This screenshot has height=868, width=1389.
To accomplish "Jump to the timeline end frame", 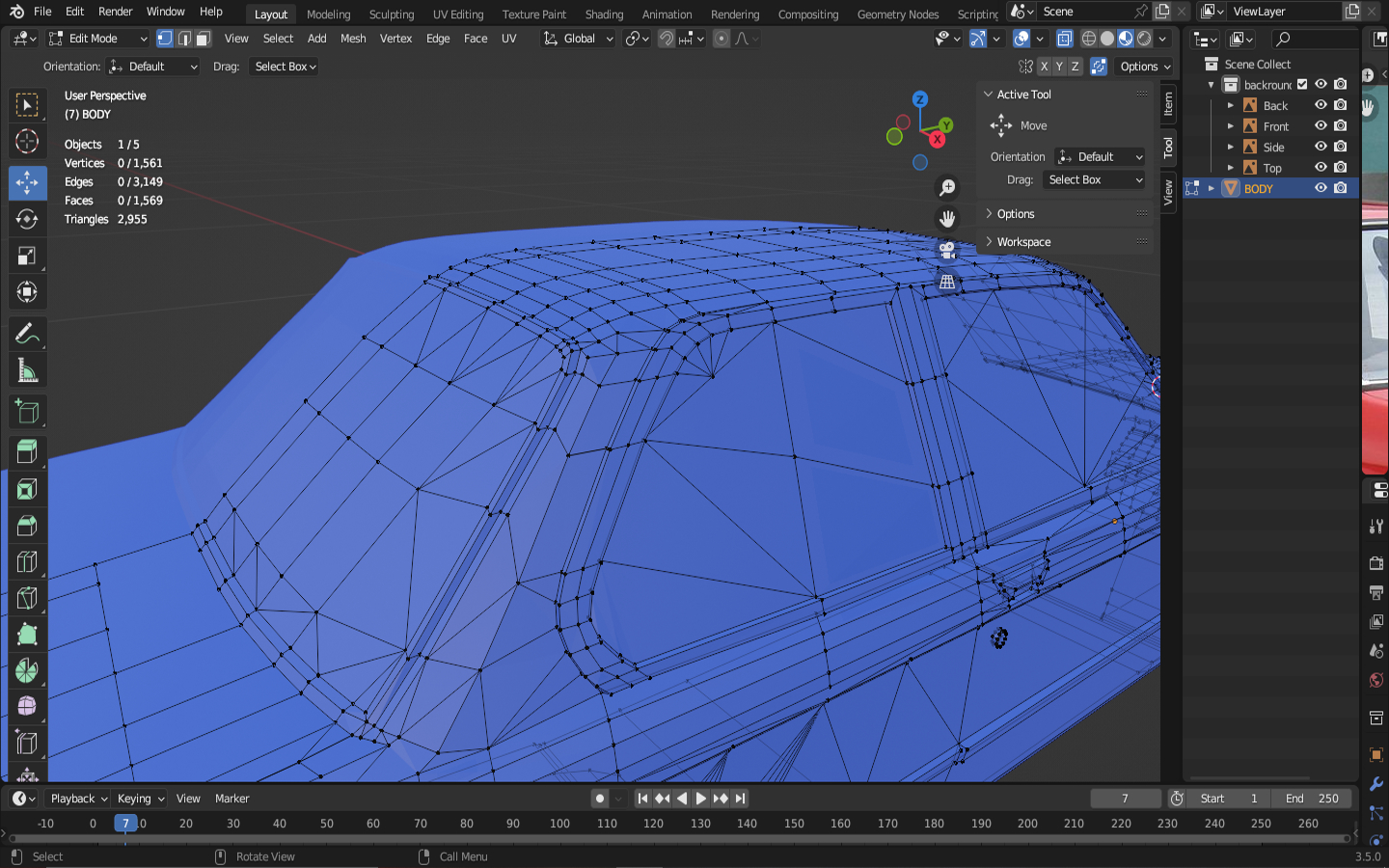I will point(740,799).
